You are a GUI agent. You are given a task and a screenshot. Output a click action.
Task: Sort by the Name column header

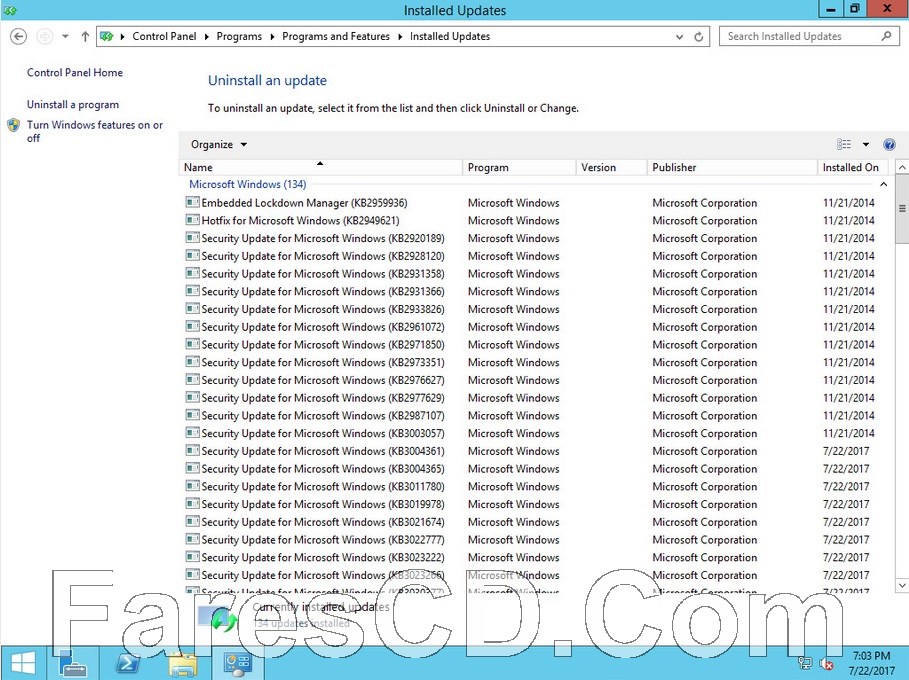321,167
